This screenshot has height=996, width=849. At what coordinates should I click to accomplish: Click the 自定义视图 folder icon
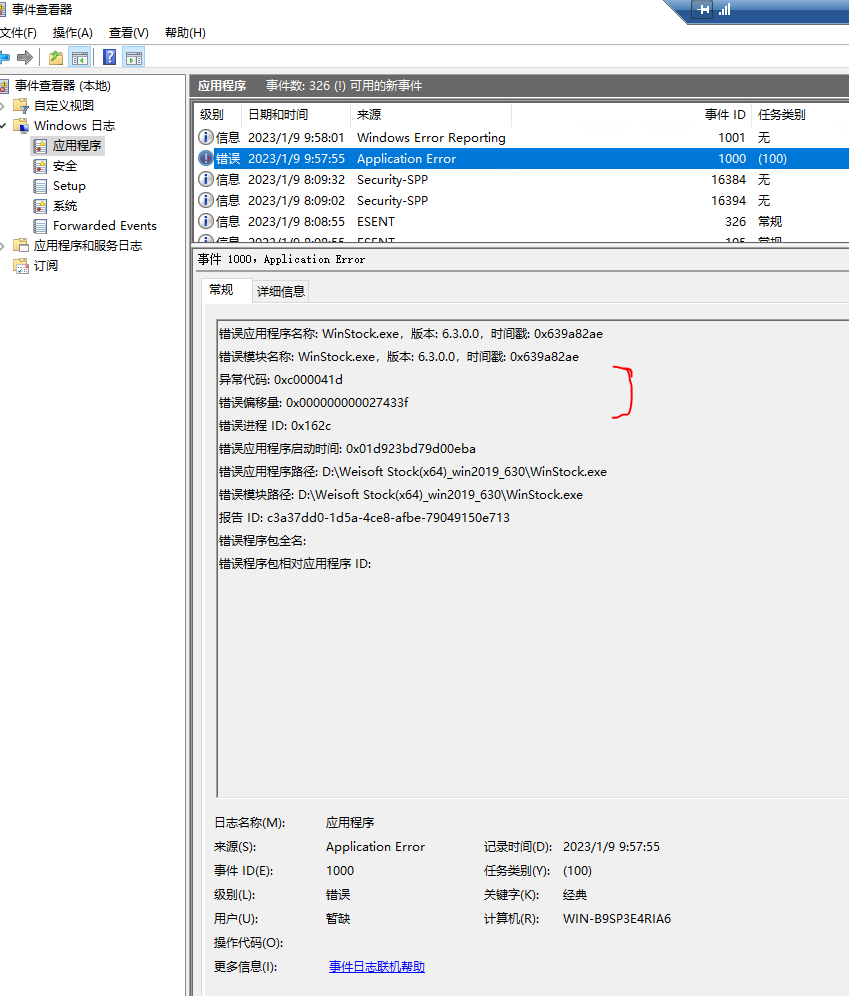[x=21, y=105]
